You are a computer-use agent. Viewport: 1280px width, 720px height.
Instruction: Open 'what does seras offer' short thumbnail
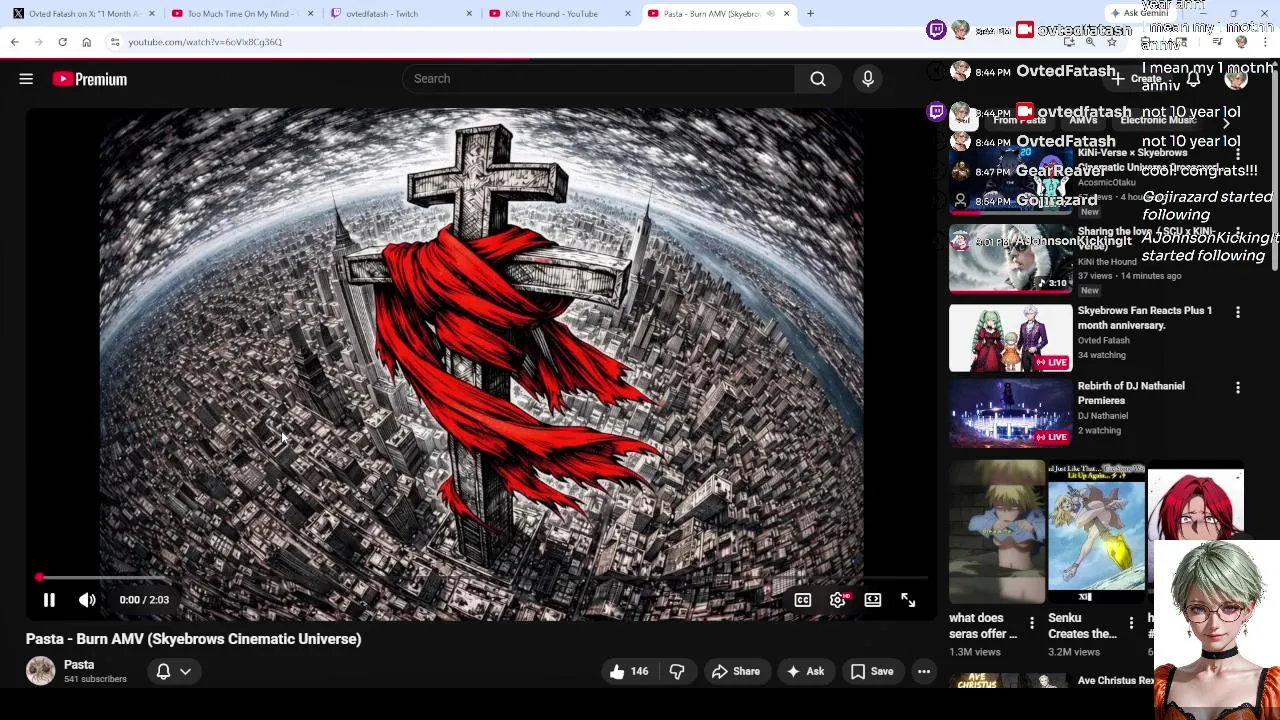997,534
